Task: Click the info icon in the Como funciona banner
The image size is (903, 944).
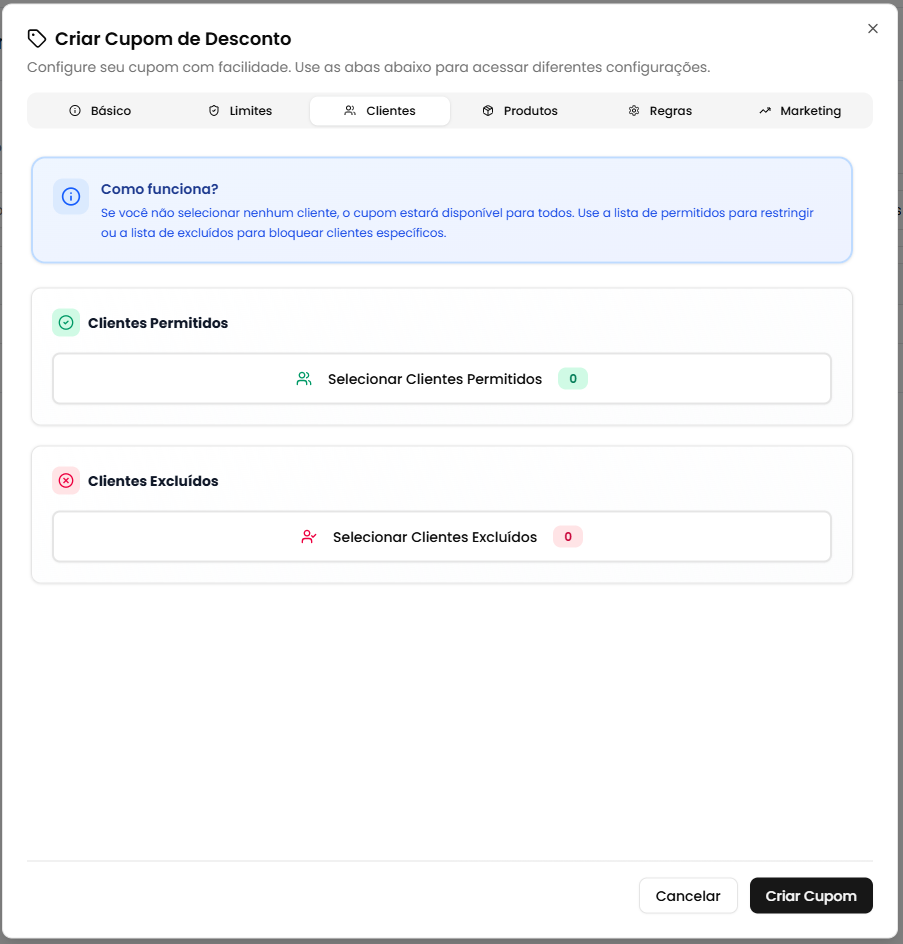Action: [x=70, y=197]
